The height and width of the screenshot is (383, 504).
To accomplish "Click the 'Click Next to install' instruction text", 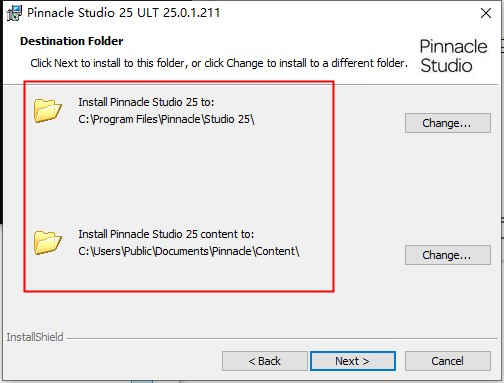I will (x=219, y=63).
